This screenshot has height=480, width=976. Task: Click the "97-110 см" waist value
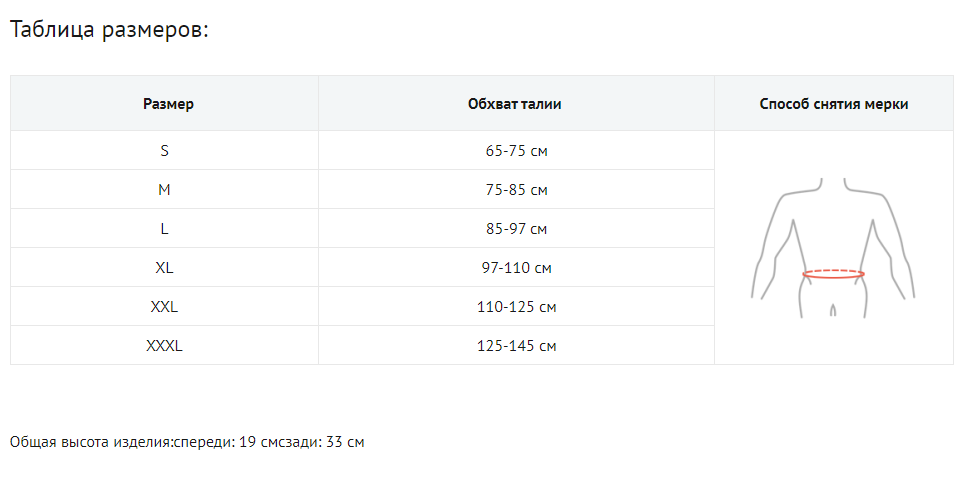pos(516,268)
